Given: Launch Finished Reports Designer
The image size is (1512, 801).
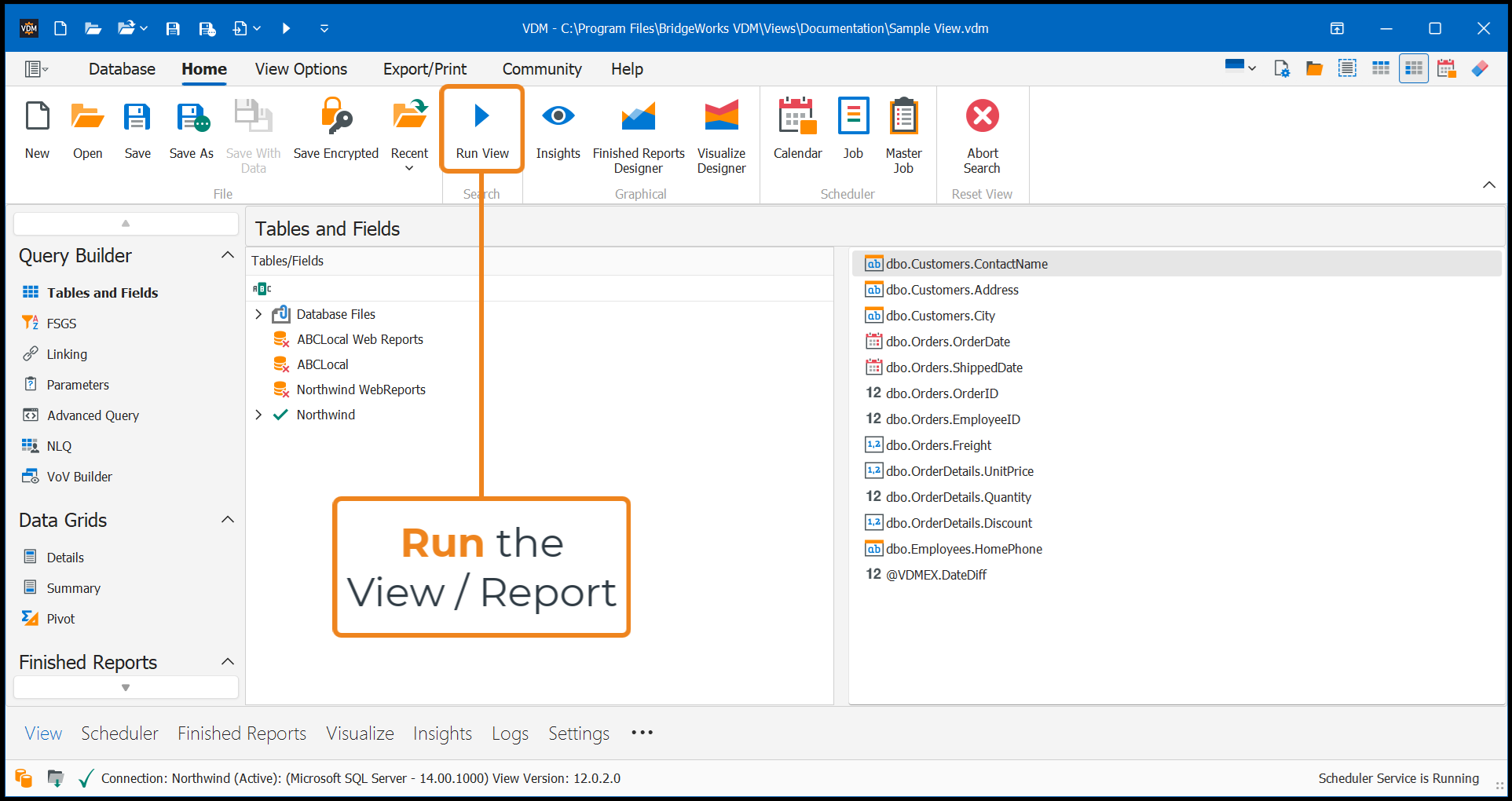Looking at the screenshot, I should point(639,137).
